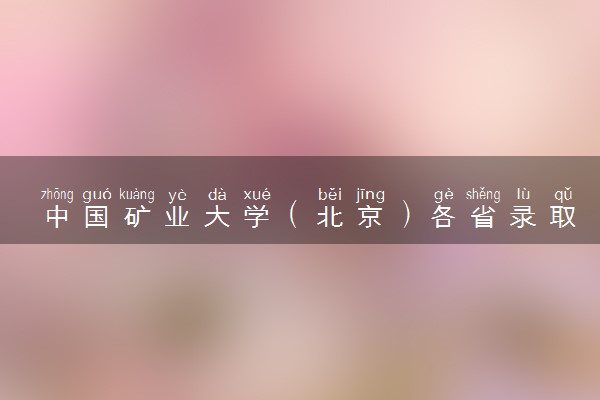Select the character 矿 in the banner
The image size is (600, 400).
point(137,217)
